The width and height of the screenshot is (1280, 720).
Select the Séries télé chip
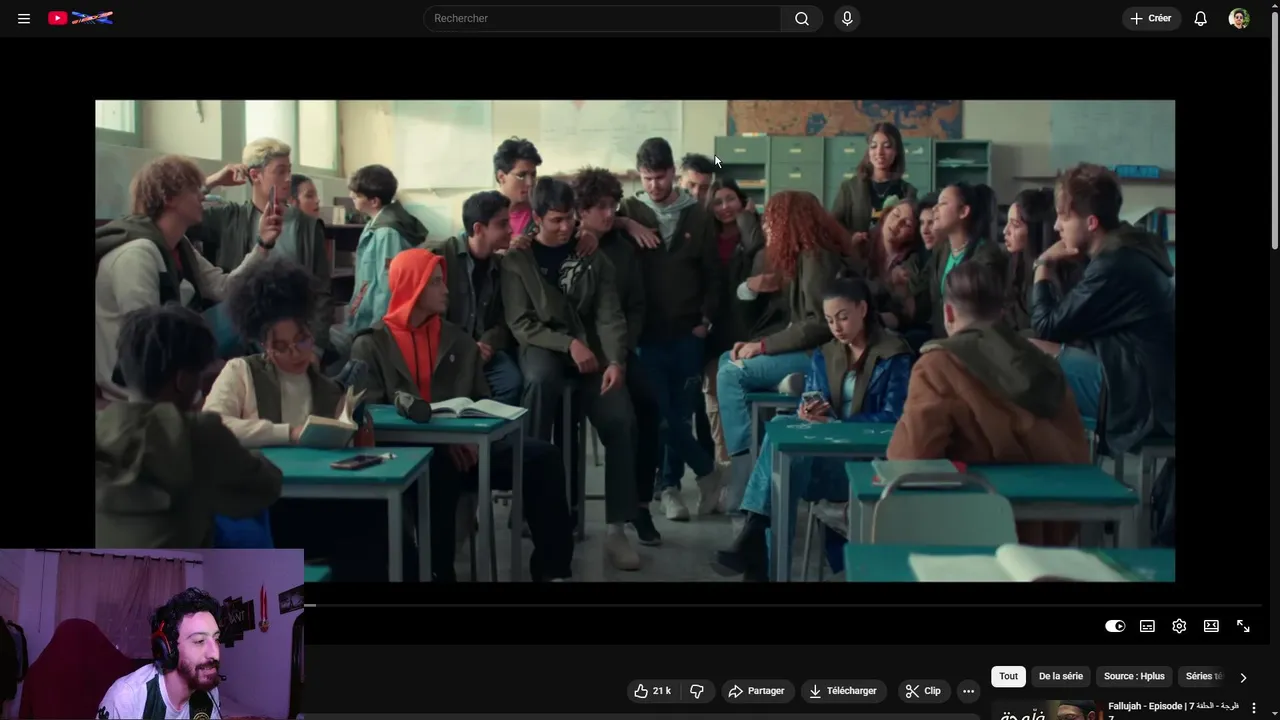tap(1203, 676)
